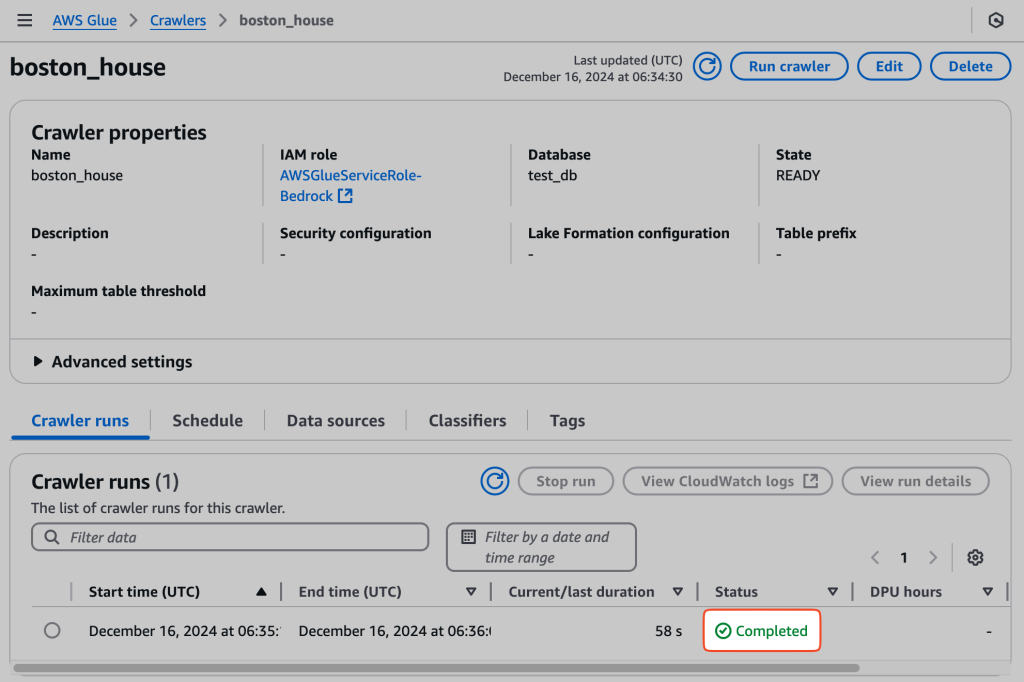
Task: Sort by Status column
Action: point(833,592)
